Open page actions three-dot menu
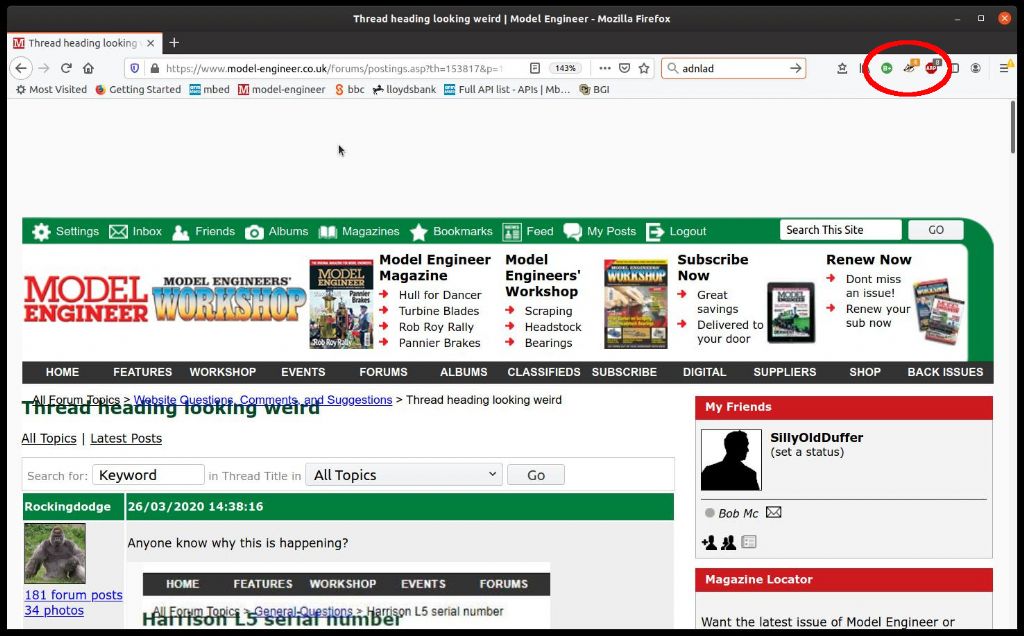 tap(605, 68)
